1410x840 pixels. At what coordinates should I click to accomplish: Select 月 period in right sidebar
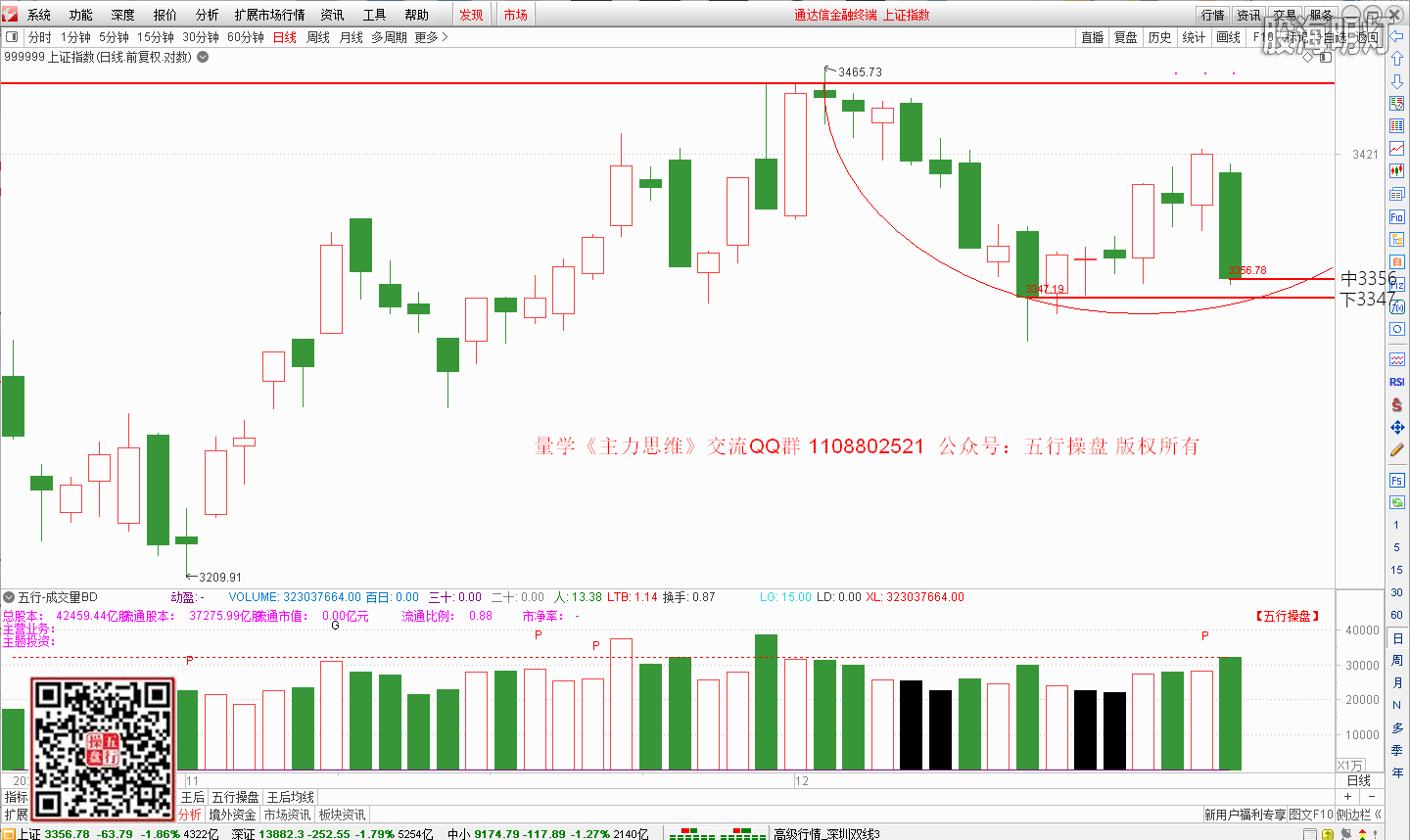coord(1397,682)
